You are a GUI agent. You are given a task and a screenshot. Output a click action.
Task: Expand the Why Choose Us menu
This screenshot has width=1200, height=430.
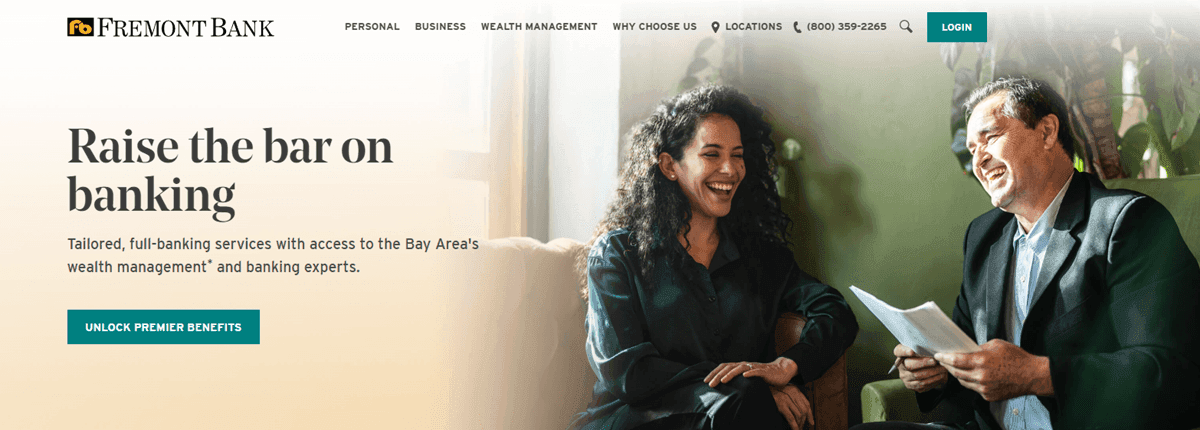pos(654,27)
